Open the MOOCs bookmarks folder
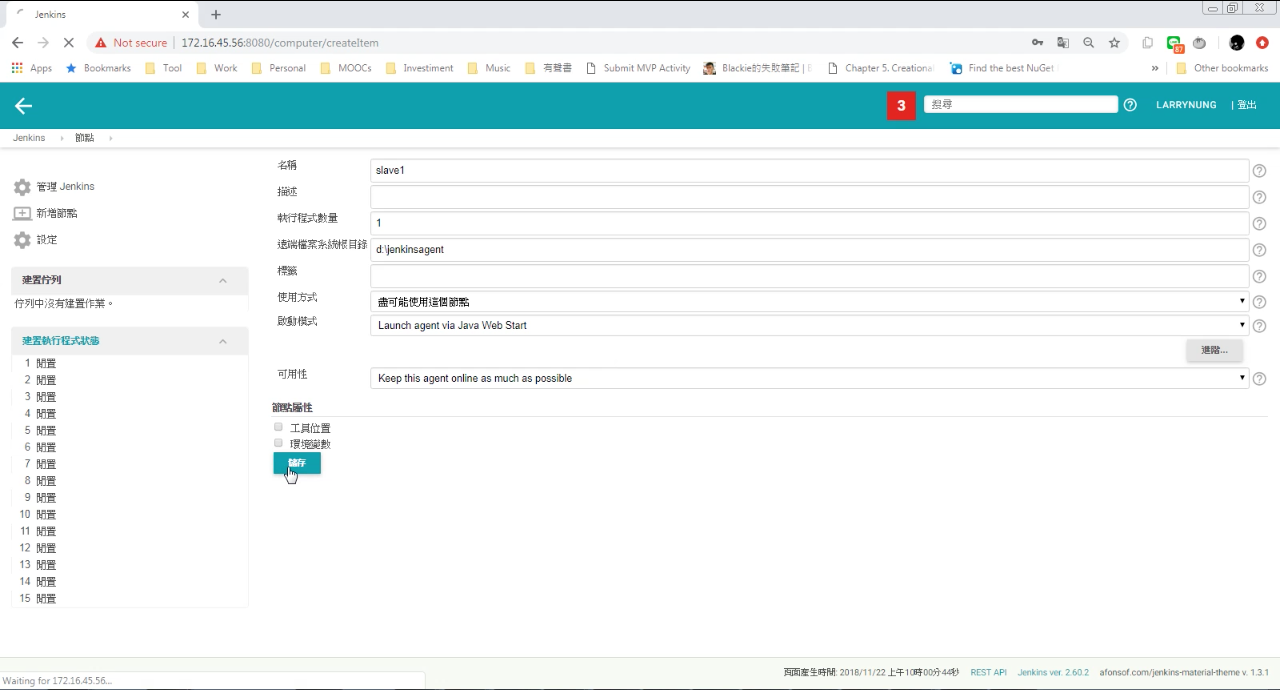The image size is (1280, 690). coord(346,68)
